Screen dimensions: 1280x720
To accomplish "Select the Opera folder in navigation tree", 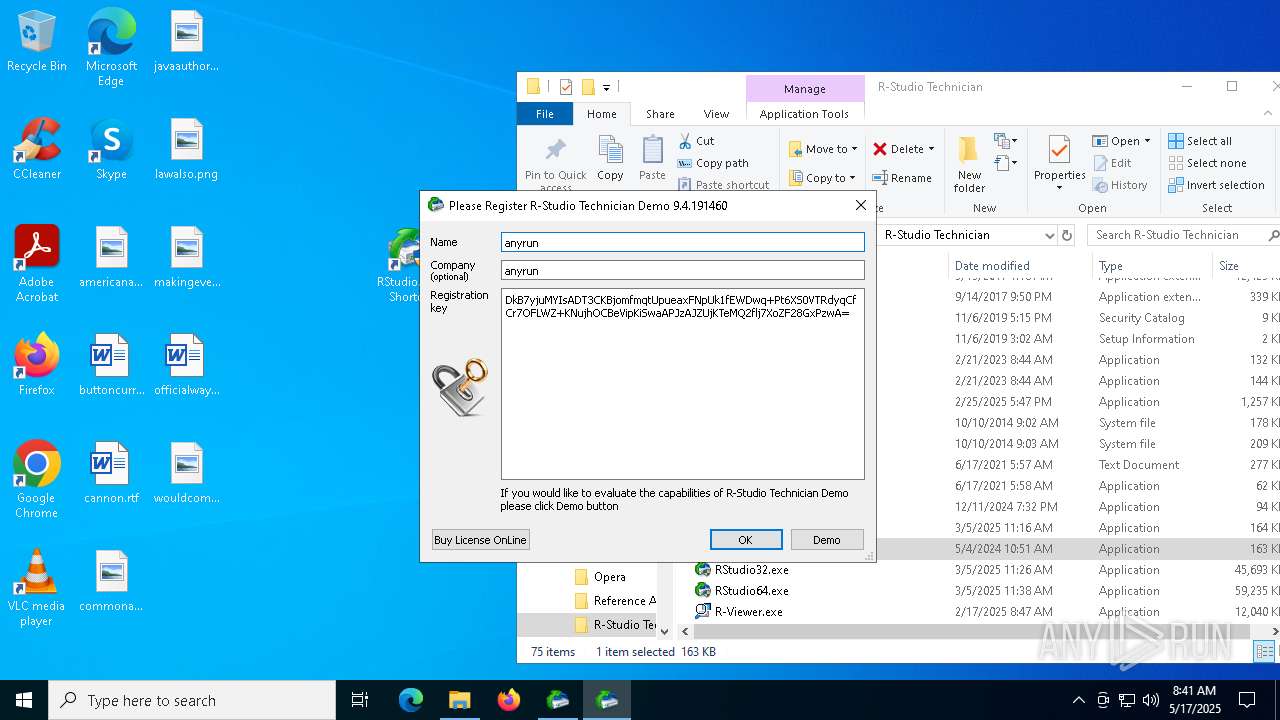I will 599,577.
